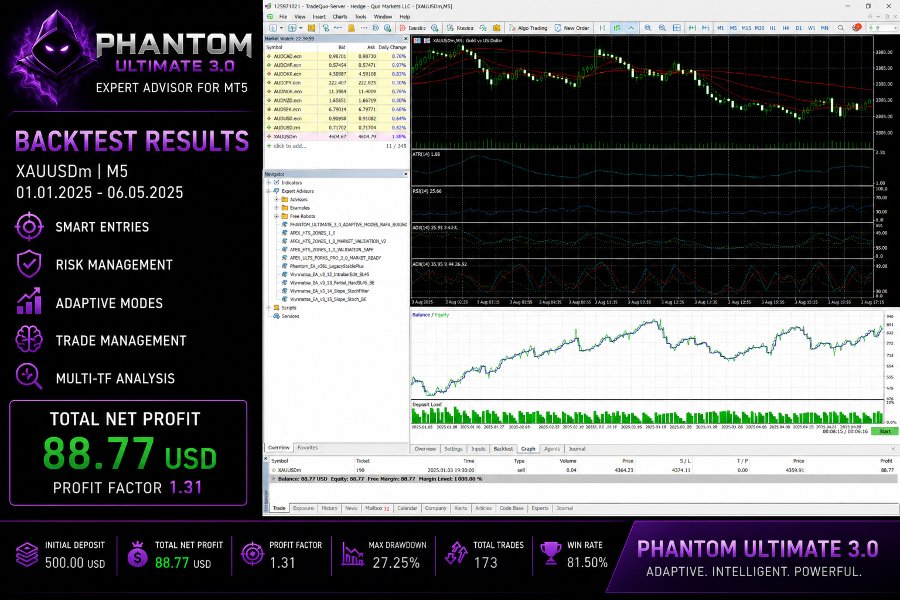Click the 'click to add...' symbol field

tap(290, 146)
